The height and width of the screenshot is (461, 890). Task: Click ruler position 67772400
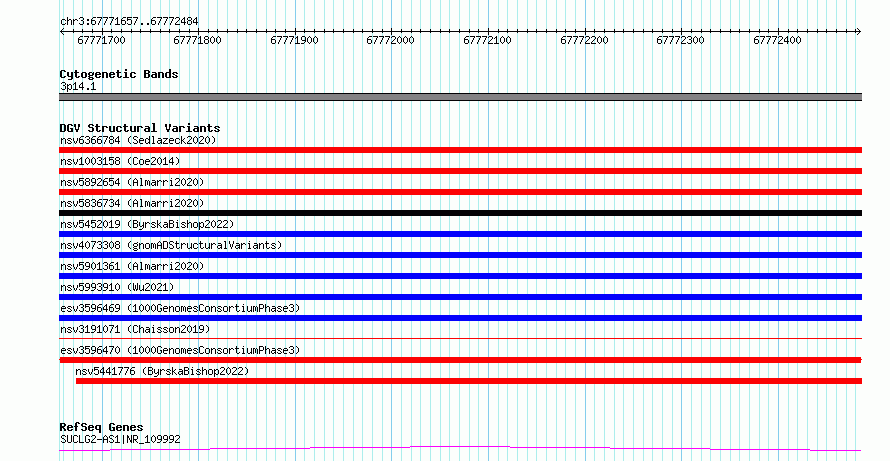coord(778,40)
